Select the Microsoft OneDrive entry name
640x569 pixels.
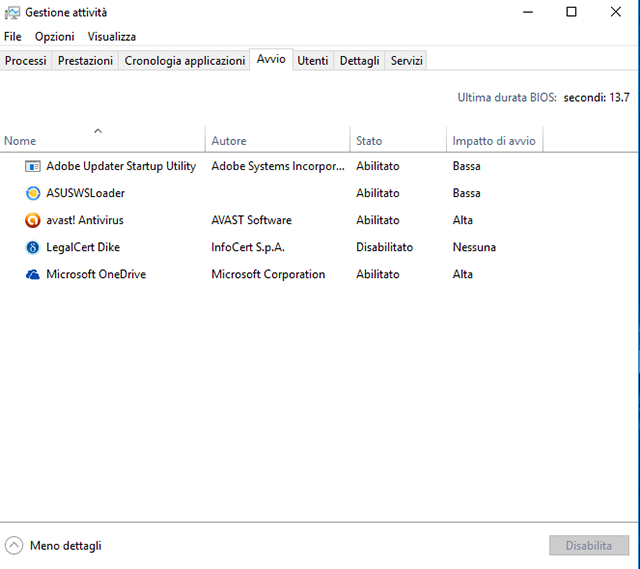[96, 274]
